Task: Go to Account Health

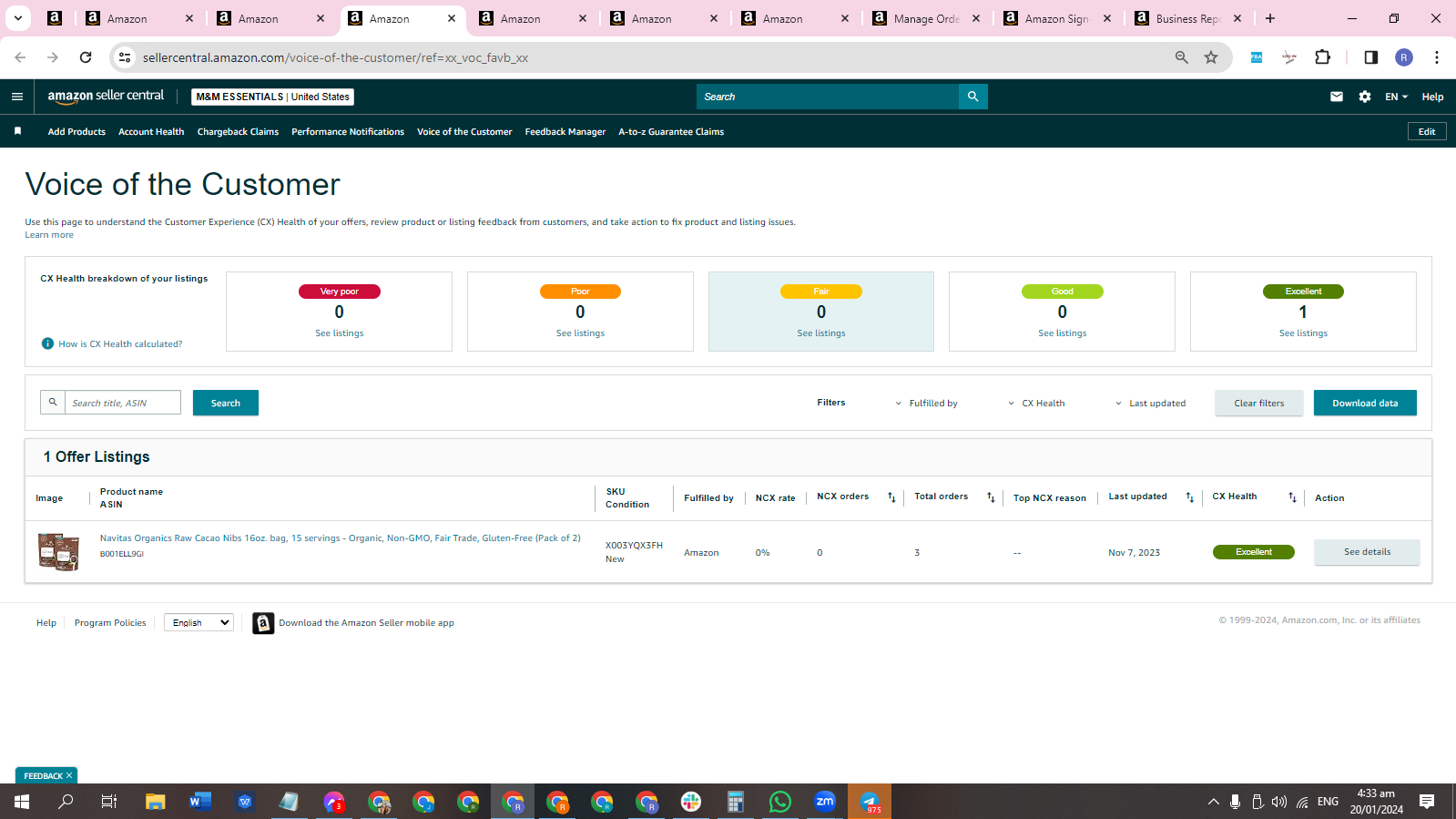Action: (x=151, y=132)
